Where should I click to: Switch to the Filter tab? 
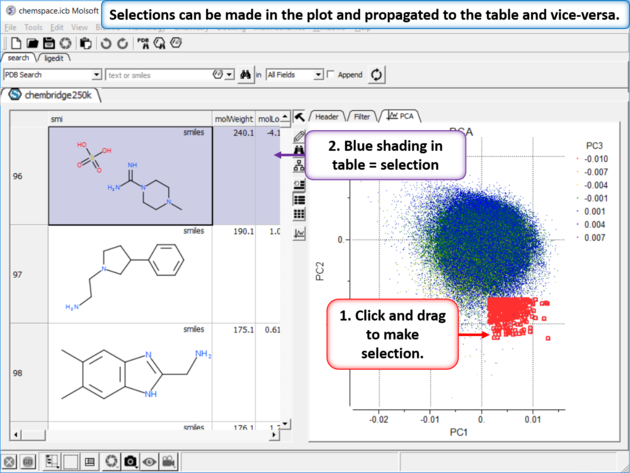click(x=362, y=117)
